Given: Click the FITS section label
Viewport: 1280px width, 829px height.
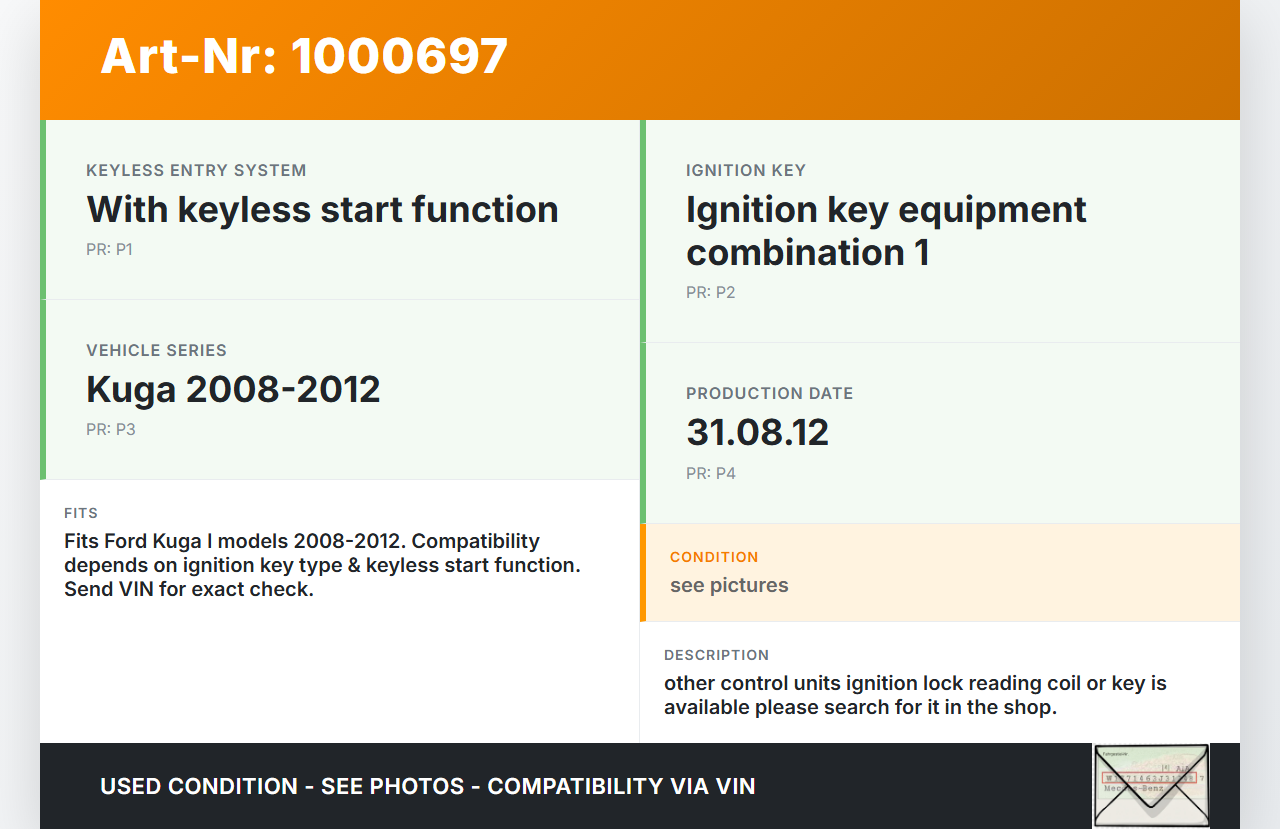Looking at the screenshot, I should click(x=81, y=513).
